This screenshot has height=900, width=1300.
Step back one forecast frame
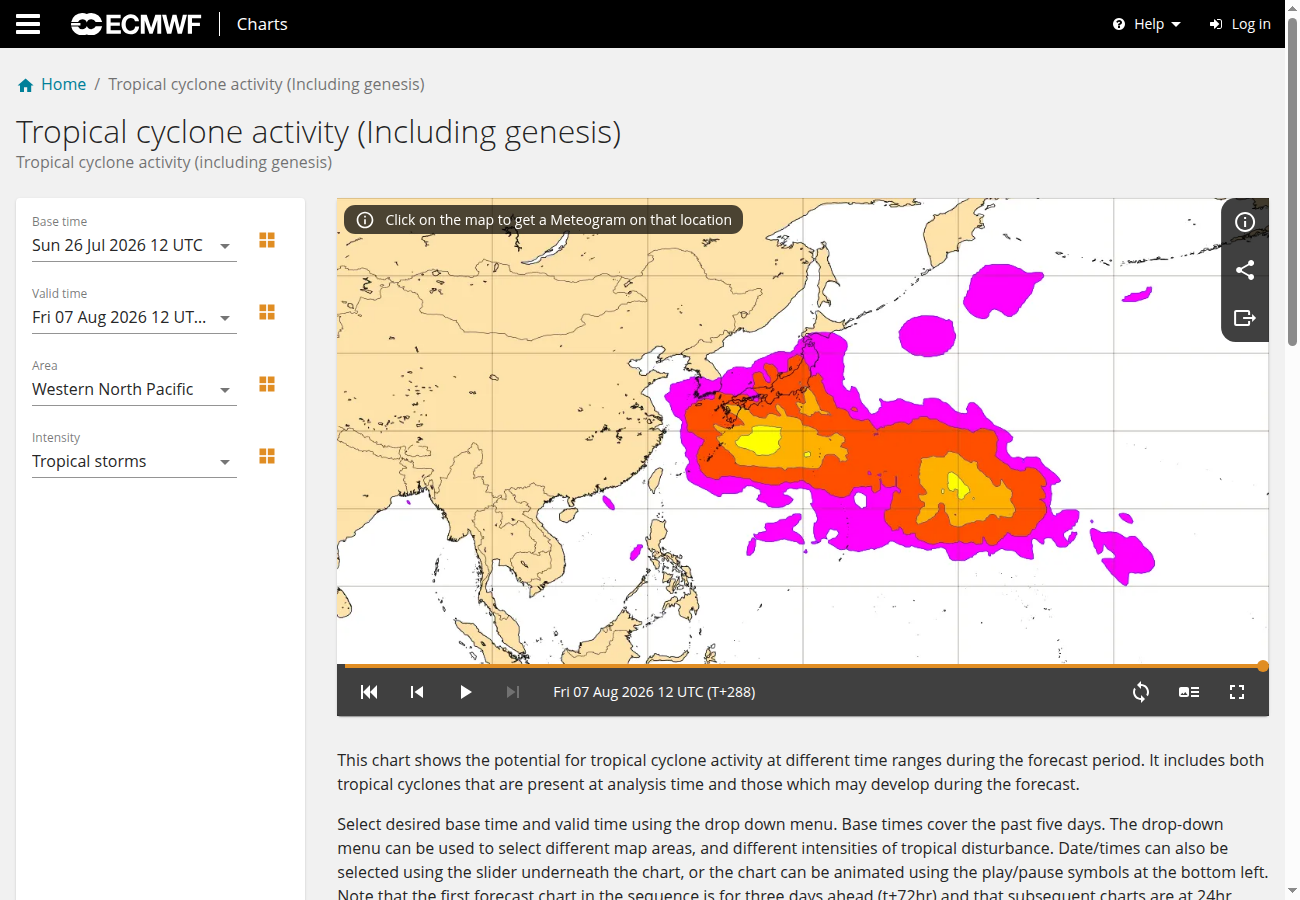coord(417,692)
